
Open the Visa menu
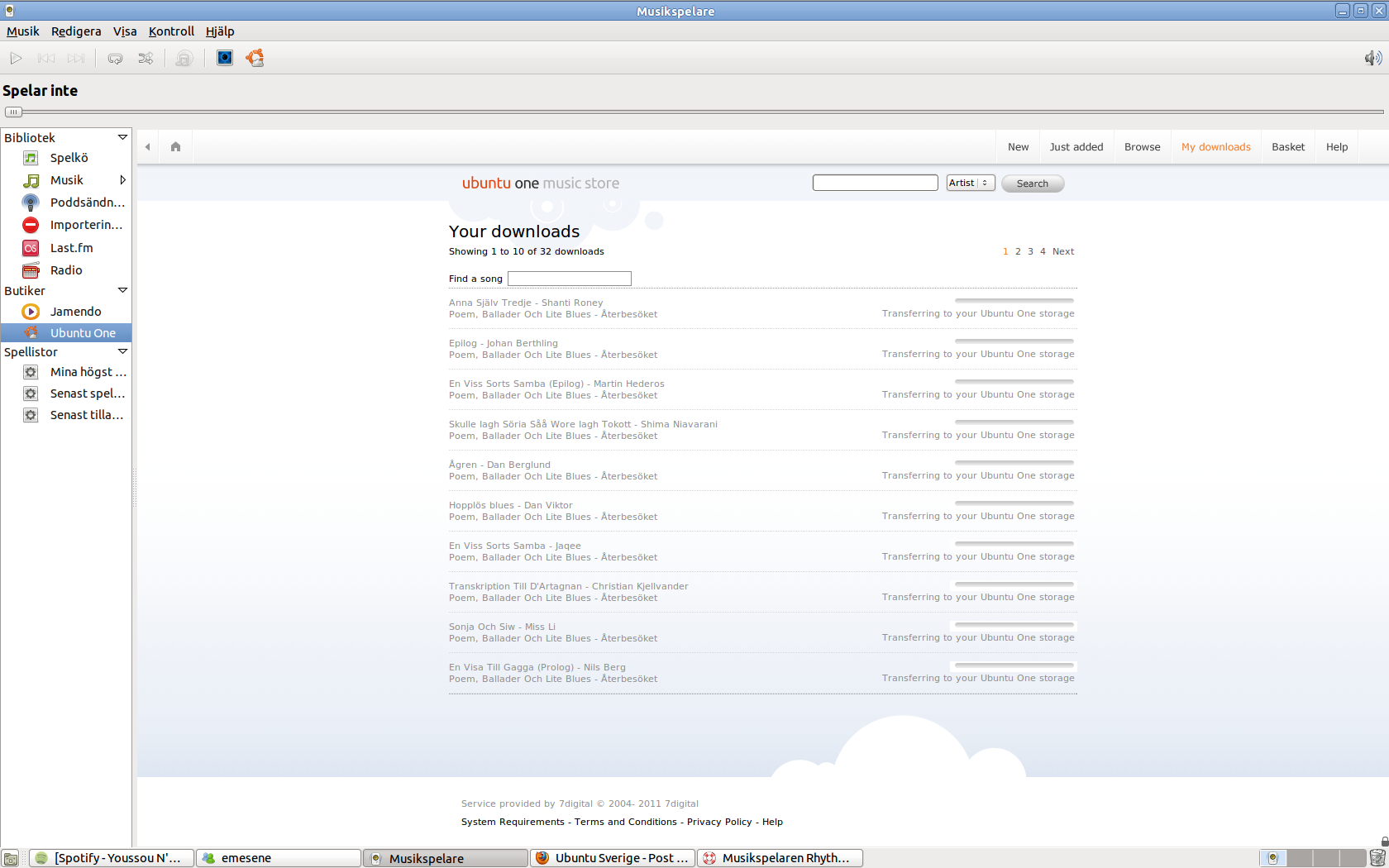click(x=125, y=31)
